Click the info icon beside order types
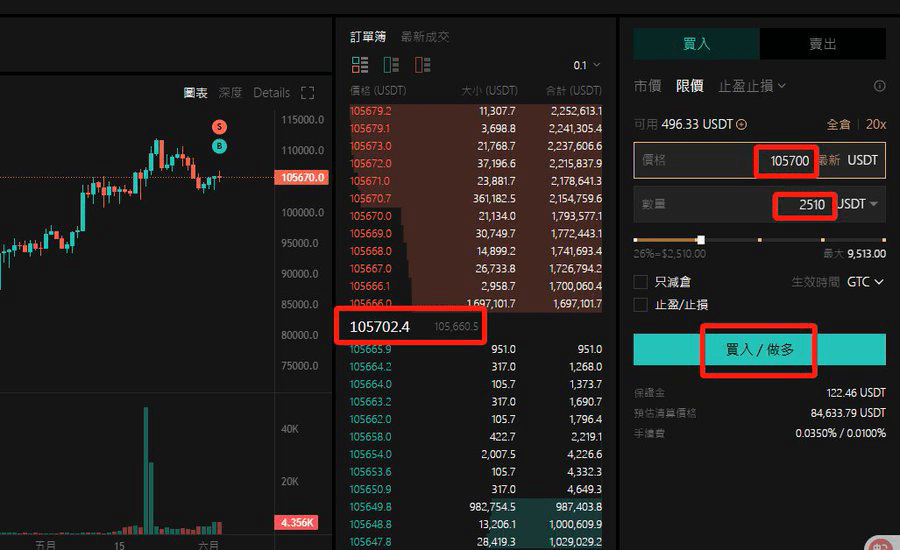900x550 pixels. coord(879,86)
